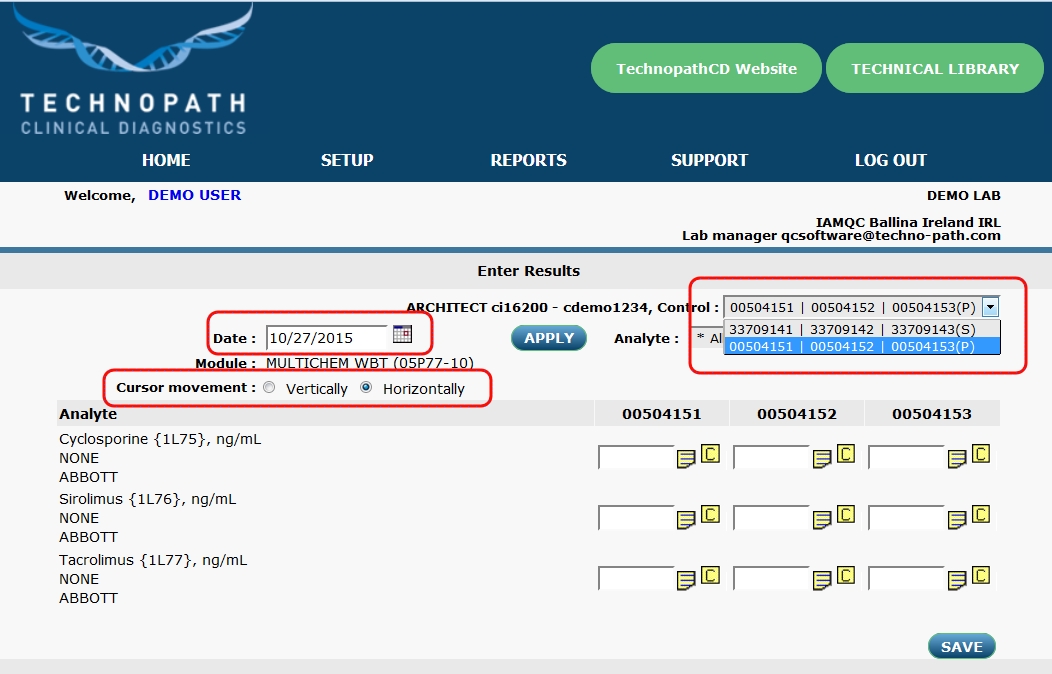Open the SETUP menu
This screenshot has height=674, width=1052.
347,160
